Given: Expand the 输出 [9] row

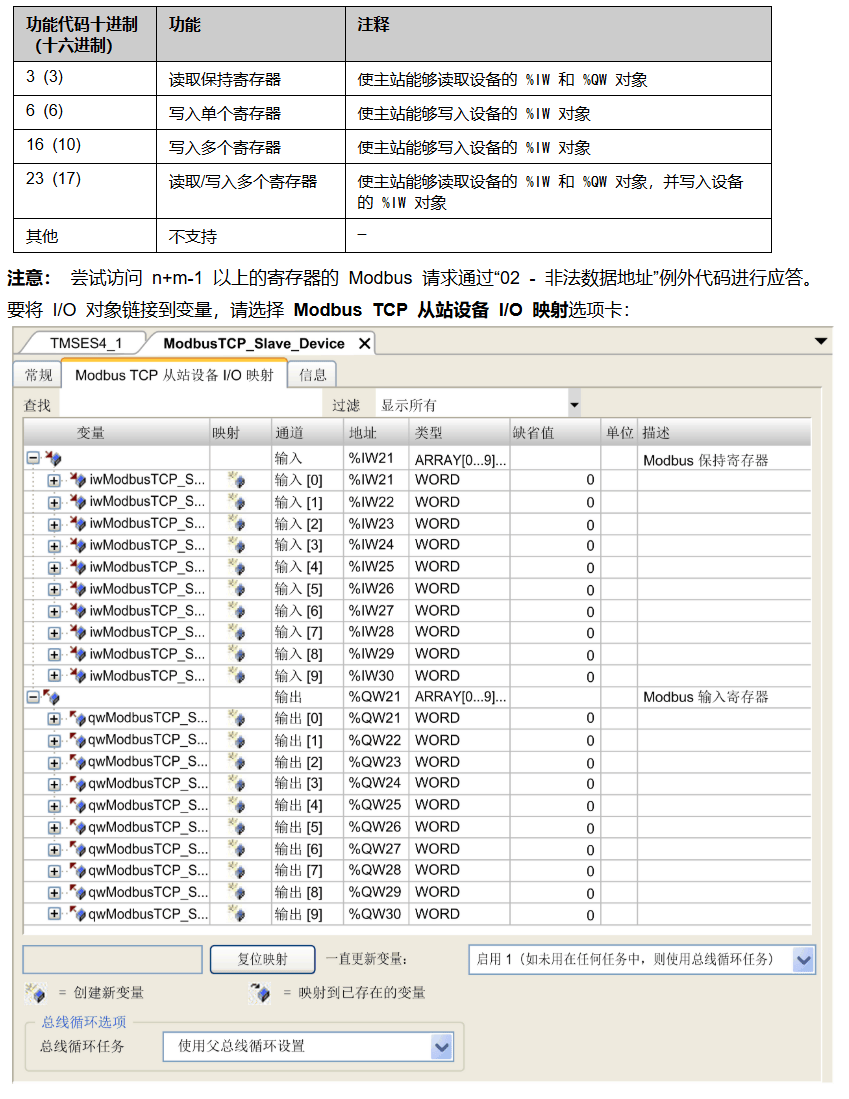Looking at the screenshot, I should point(54,914).
